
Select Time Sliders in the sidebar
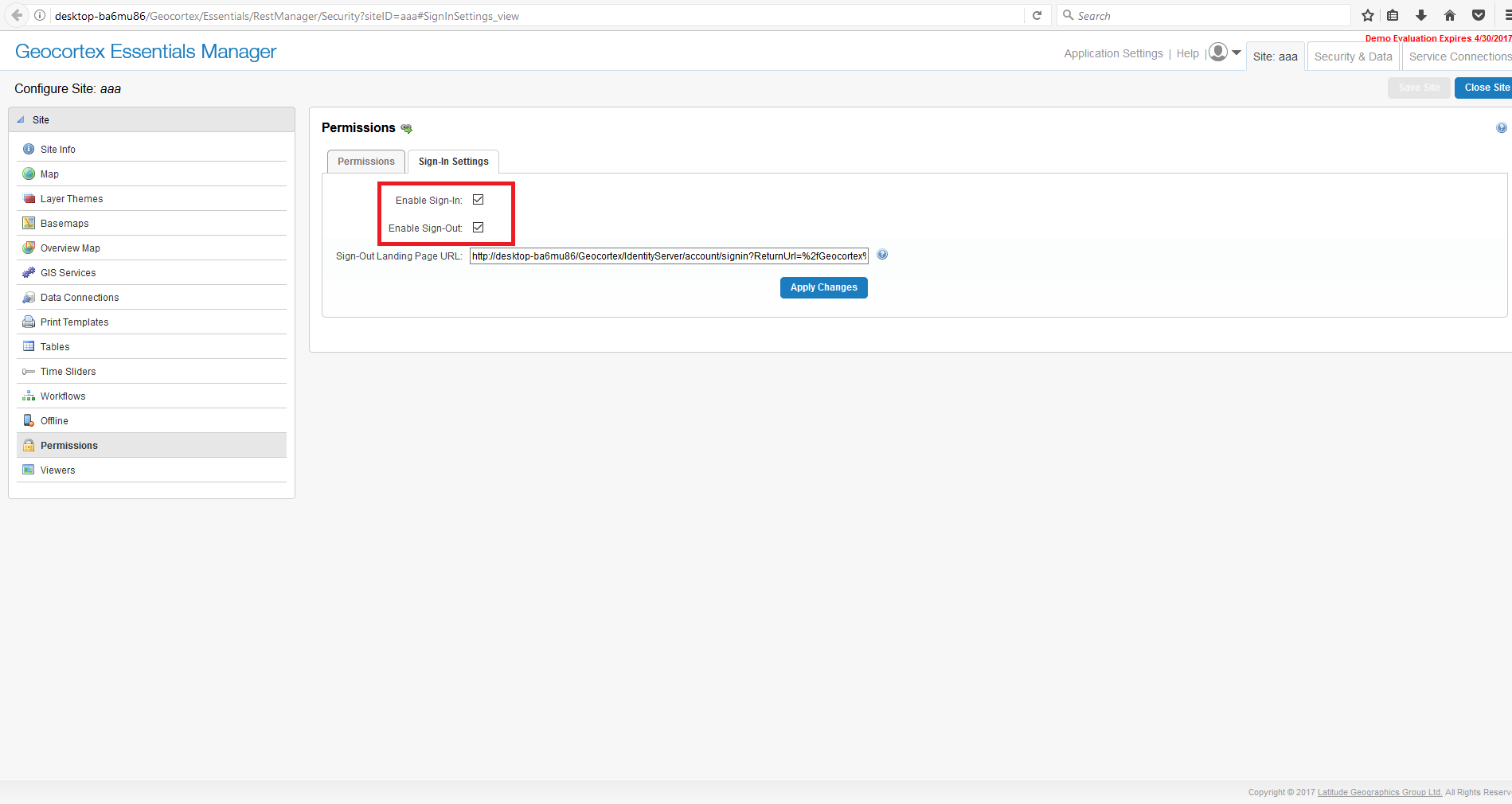(x=151, y=371)
